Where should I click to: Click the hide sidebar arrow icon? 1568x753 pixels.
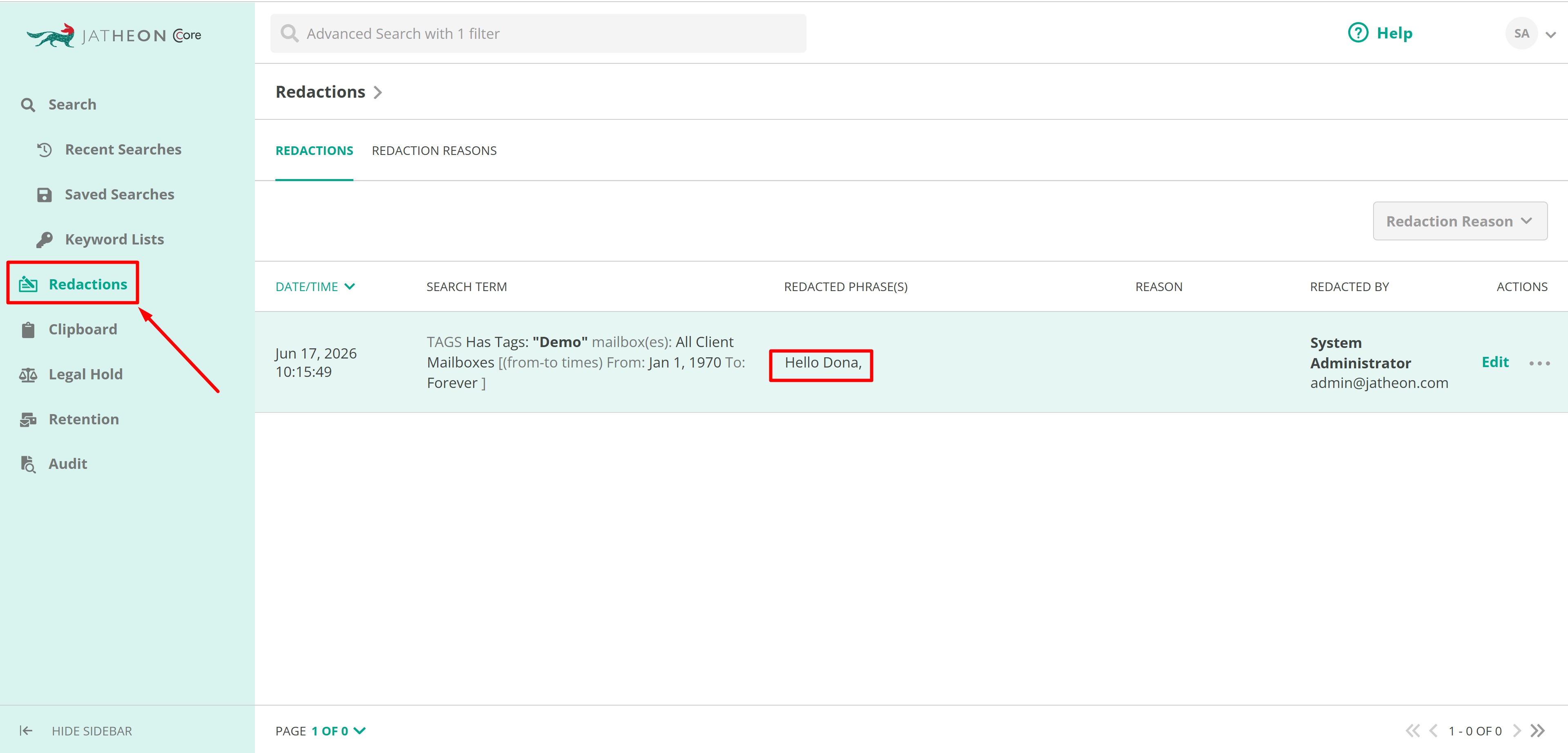[26, 731]
